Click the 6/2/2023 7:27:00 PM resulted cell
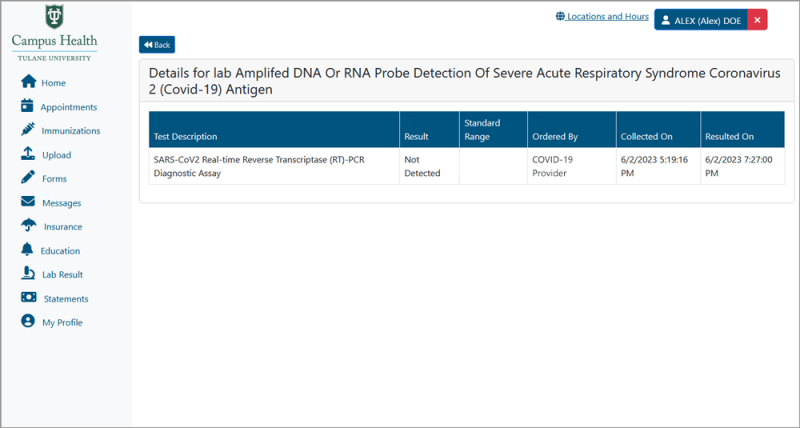Viewport: 800px width, 428px height. tap(742, 166)
